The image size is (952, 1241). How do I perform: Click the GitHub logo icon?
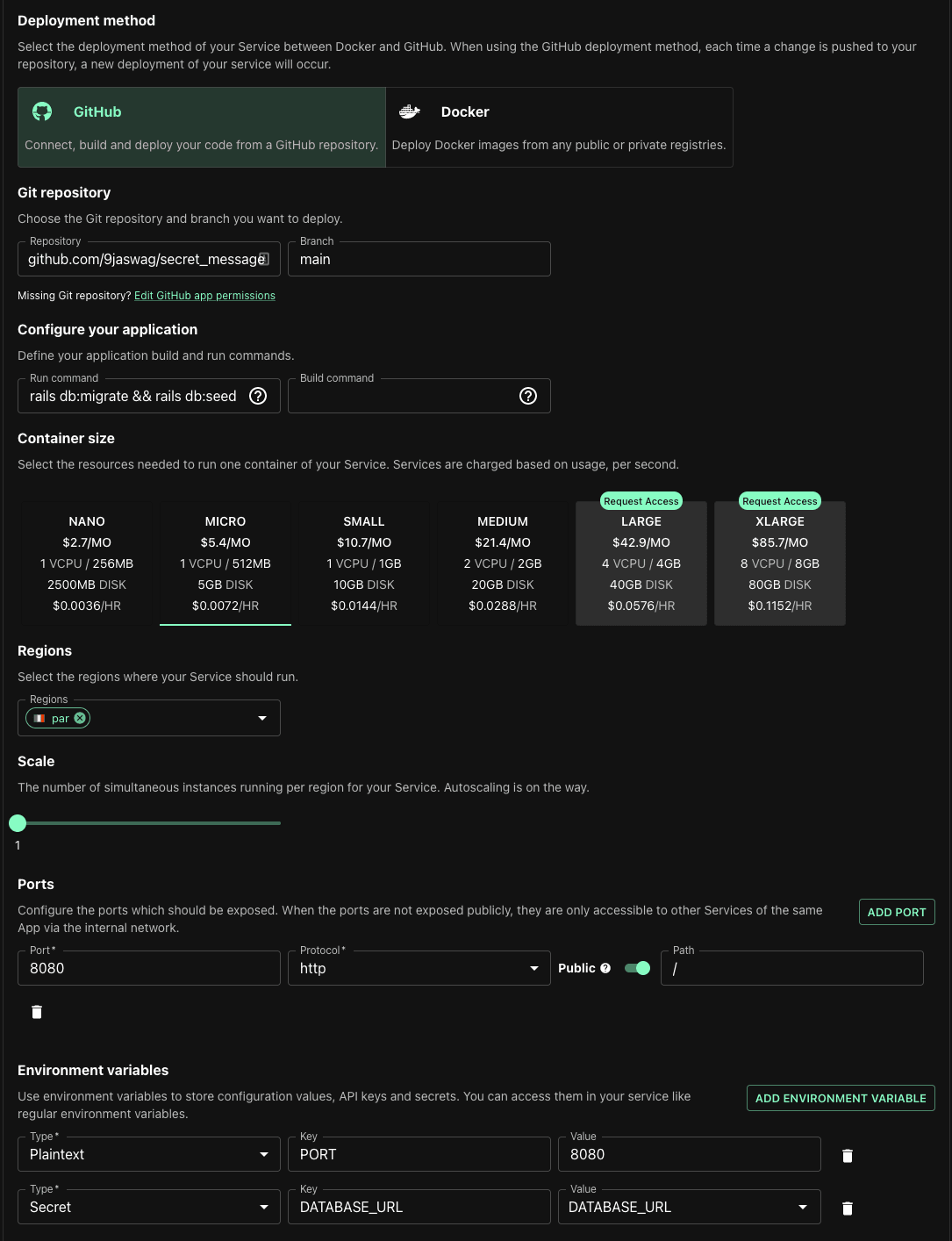(42, 111)
